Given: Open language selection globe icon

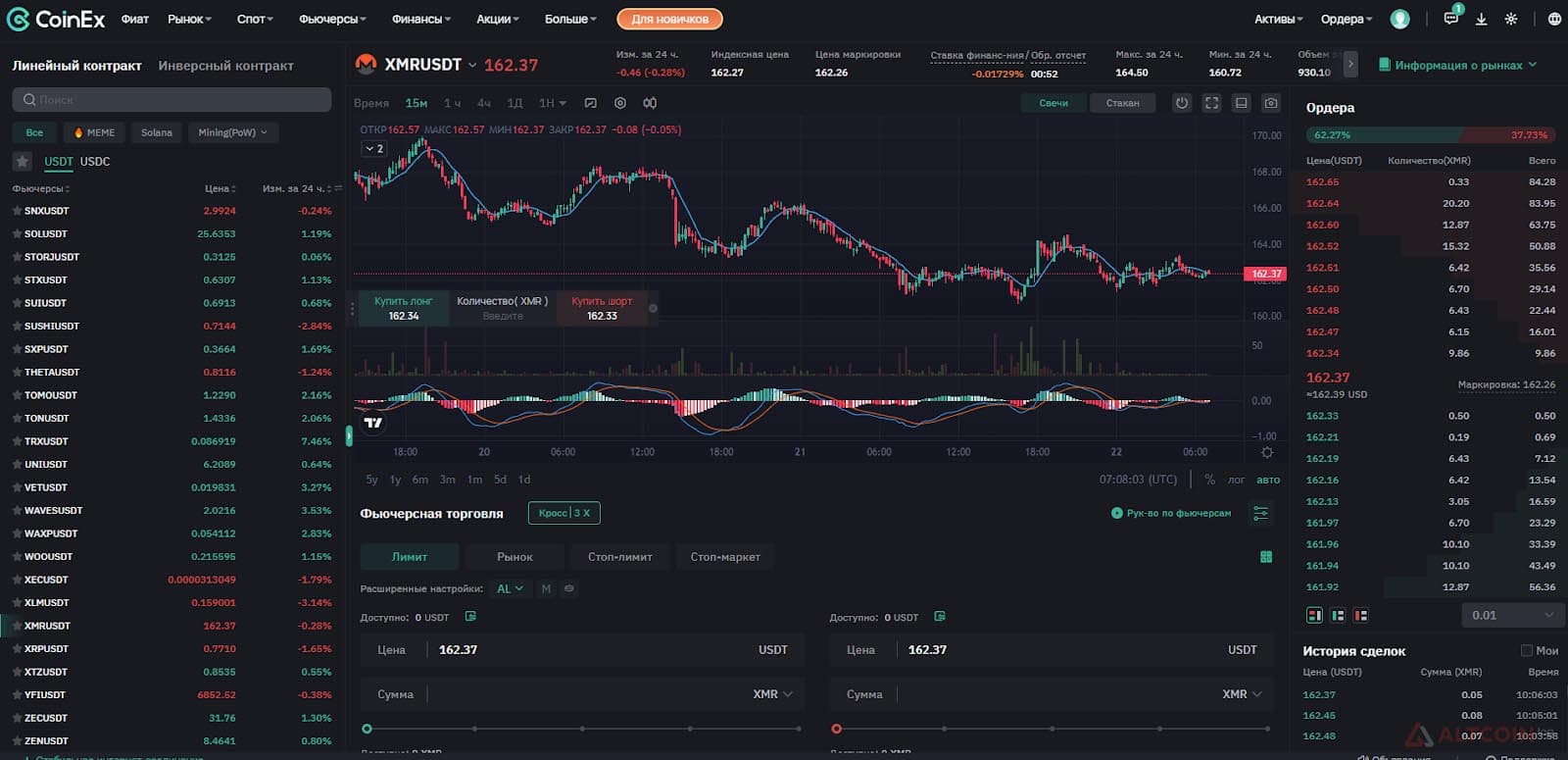Looking at the screenshot, I should pyautogui.click(x=1554, y=19).
